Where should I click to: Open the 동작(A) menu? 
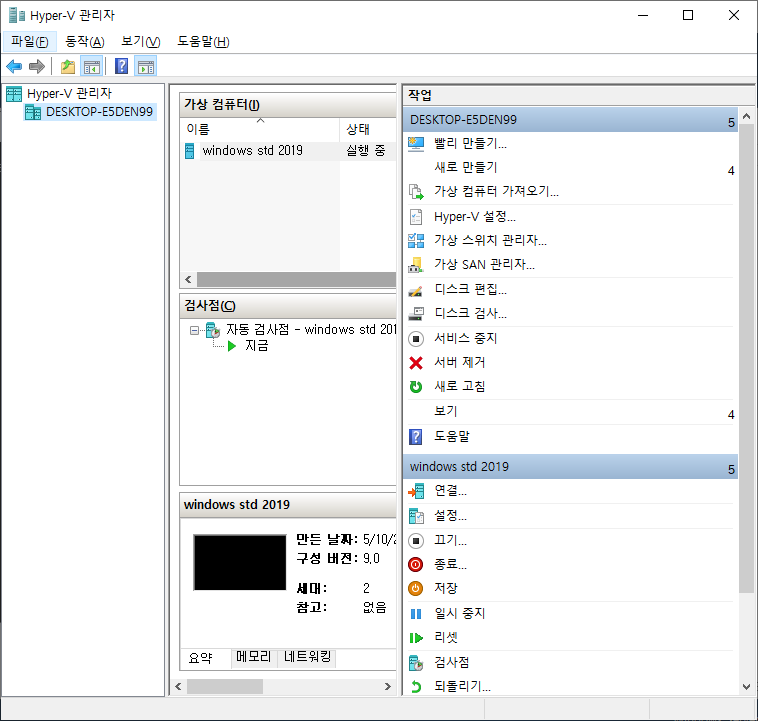(85, 42)
